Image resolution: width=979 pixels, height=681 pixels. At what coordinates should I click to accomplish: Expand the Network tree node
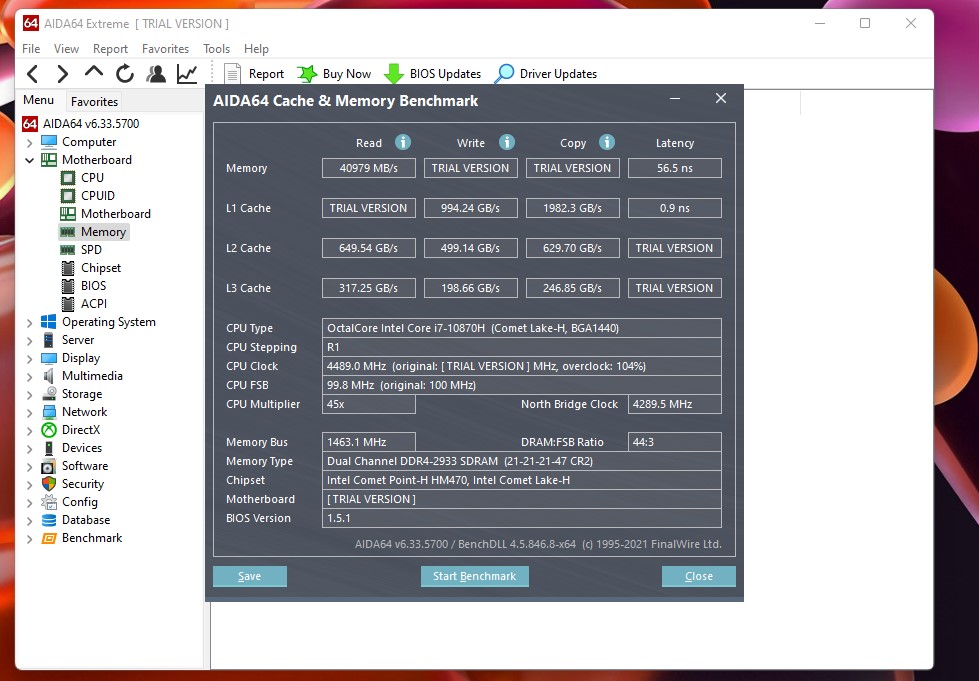(x=29, y=413)
